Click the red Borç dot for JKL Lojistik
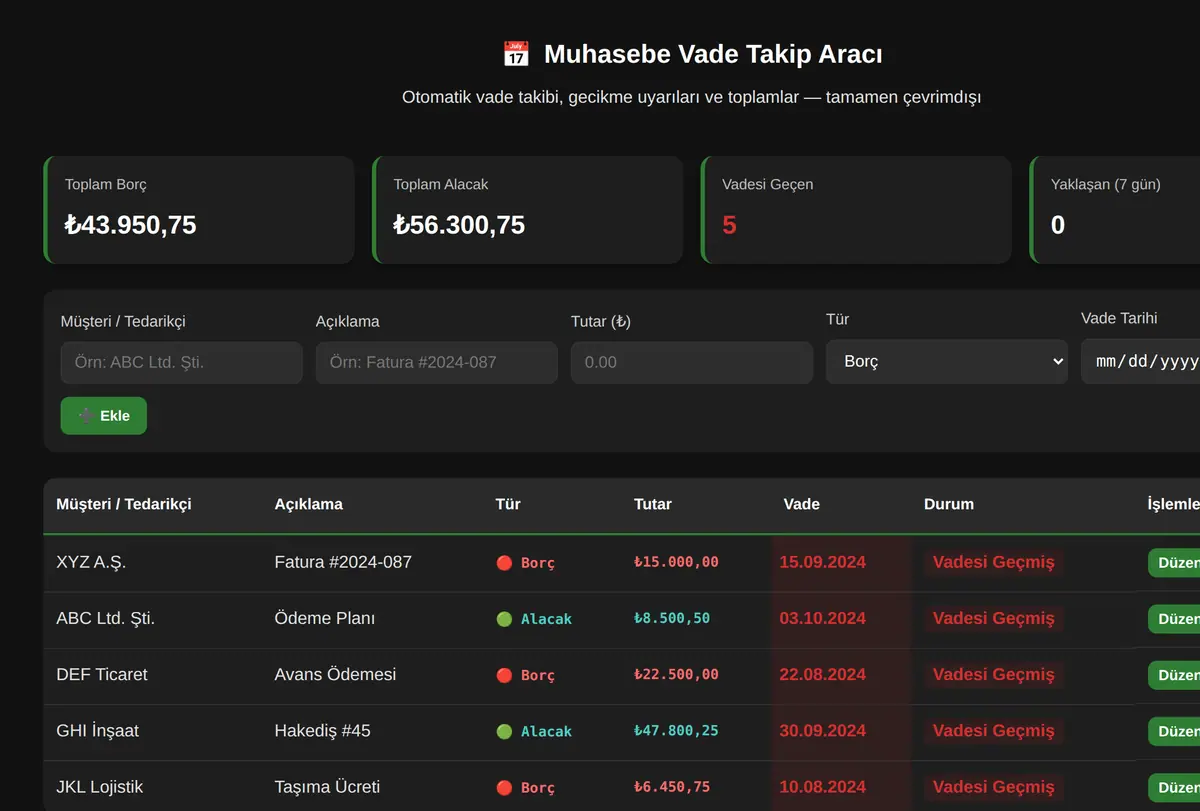 [x=504, y=787]
